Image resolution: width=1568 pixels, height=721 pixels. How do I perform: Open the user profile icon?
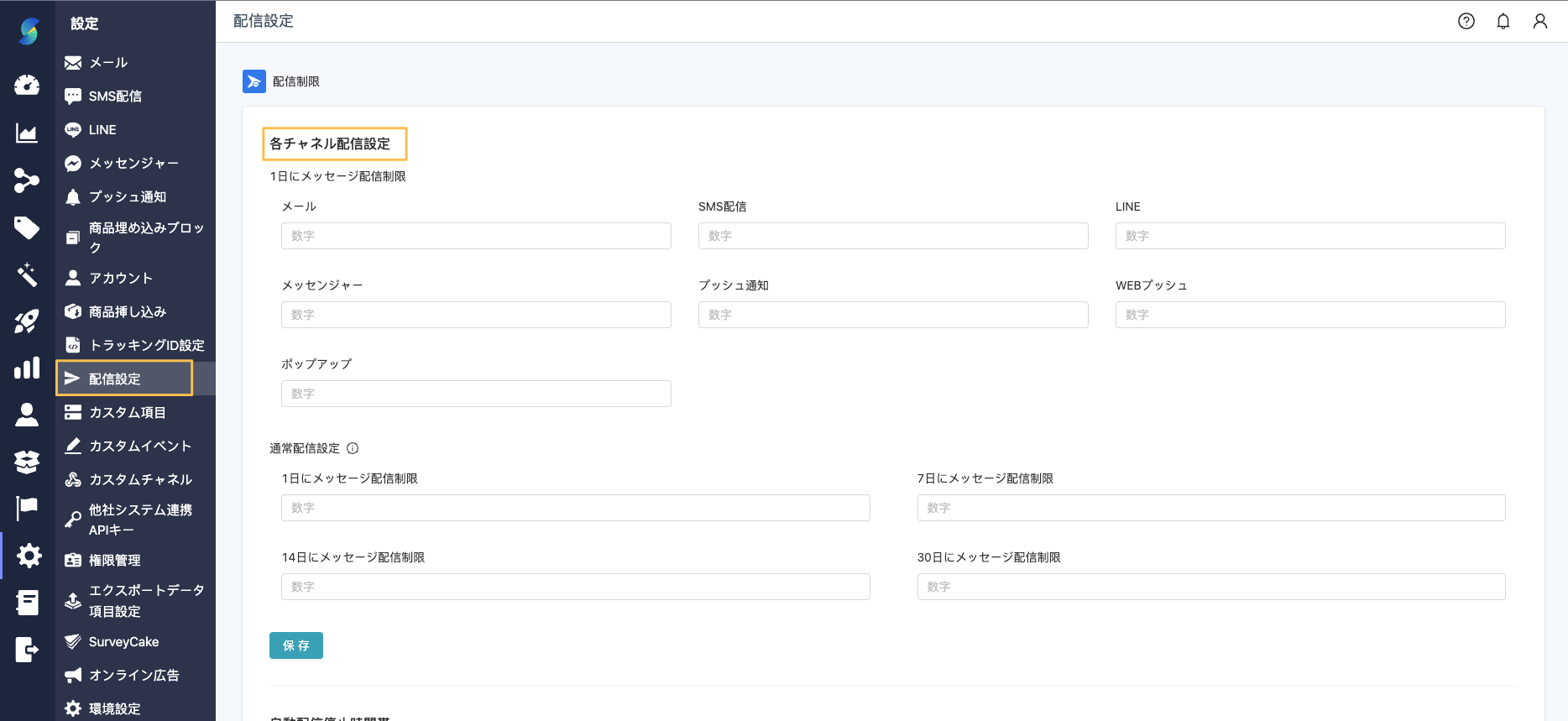pos(1540,21)
